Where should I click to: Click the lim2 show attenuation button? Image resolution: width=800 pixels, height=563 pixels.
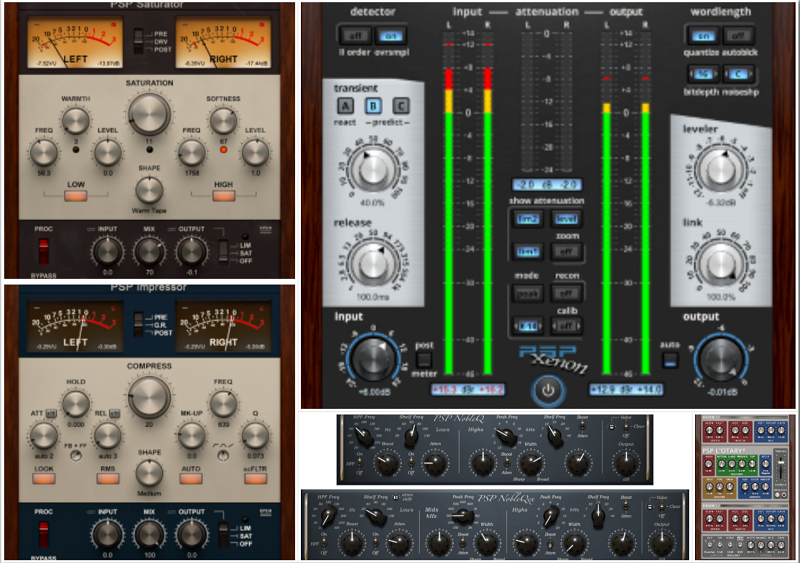tap(528, 219)
